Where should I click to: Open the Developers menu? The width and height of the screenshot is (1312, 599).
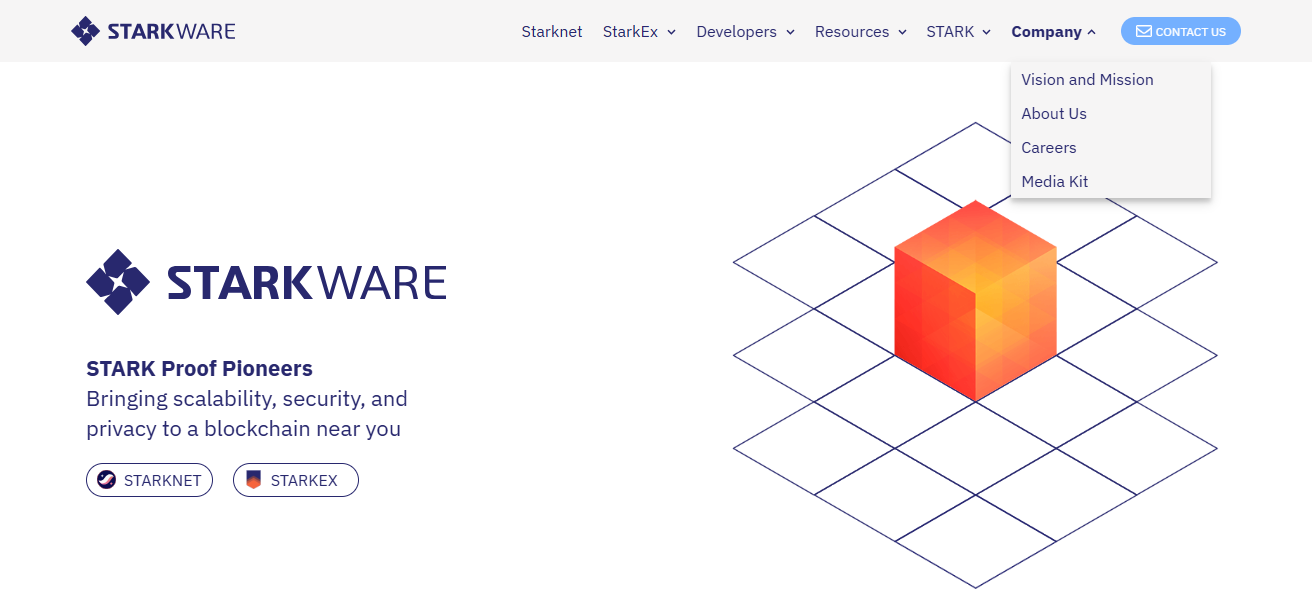pos(736,32)
